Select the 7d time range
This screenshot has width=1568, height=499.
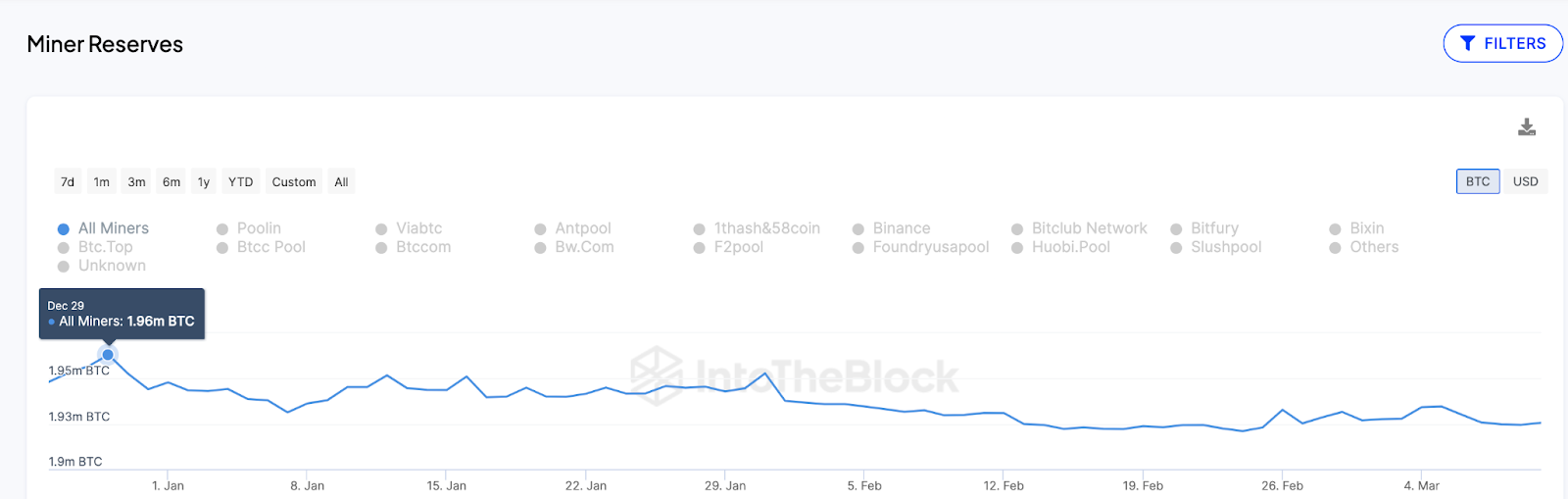tap(68, 181)
